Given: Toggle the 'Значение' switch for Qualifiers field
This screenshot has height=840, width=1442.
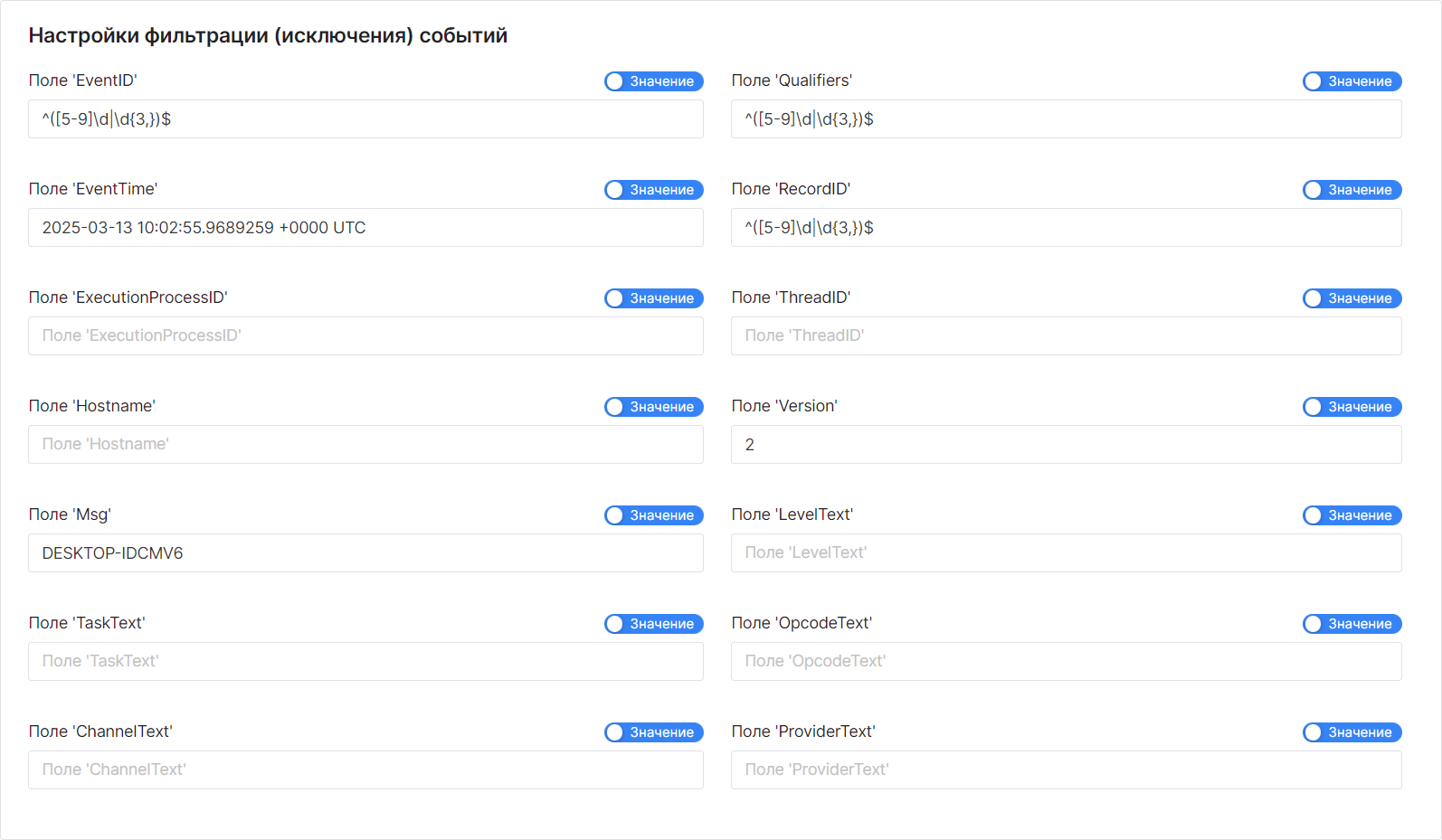Looking at the screenshot, I should click(1352, 81).
